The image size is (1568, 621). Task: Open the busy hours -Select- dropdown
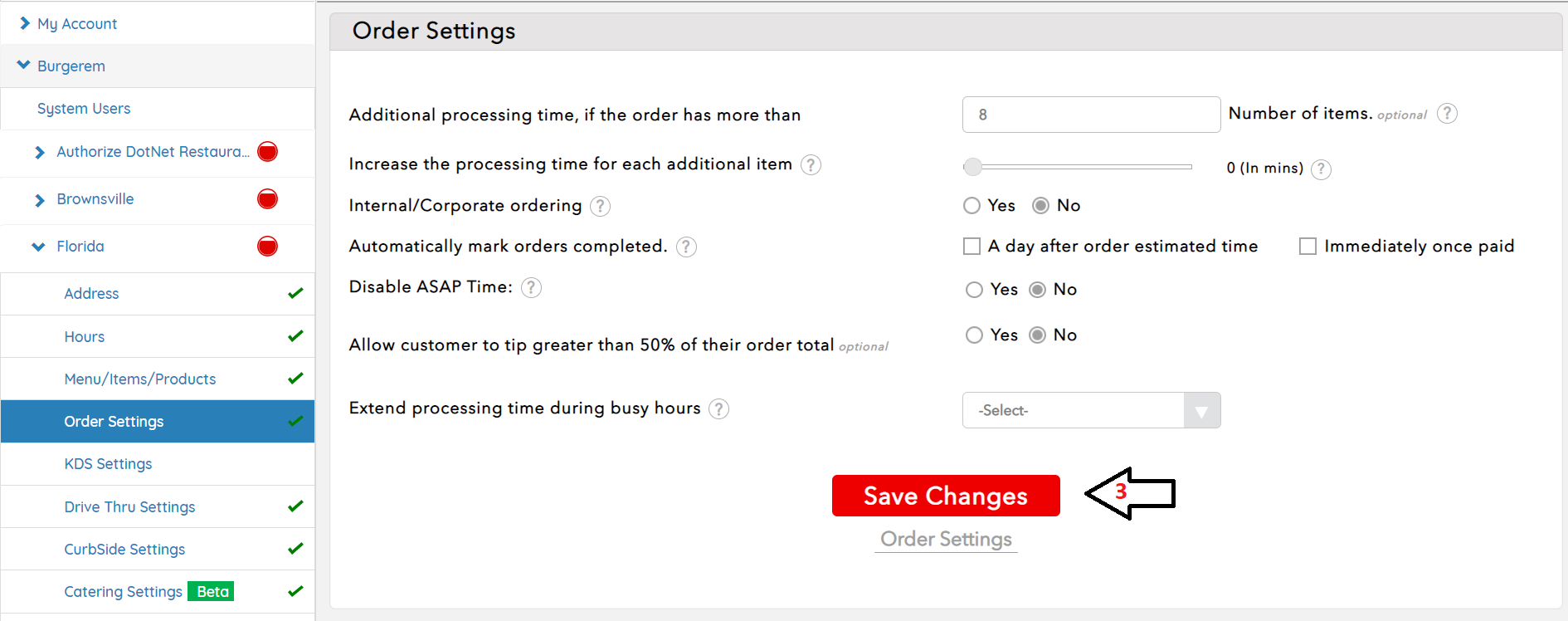click(1091, 410)
